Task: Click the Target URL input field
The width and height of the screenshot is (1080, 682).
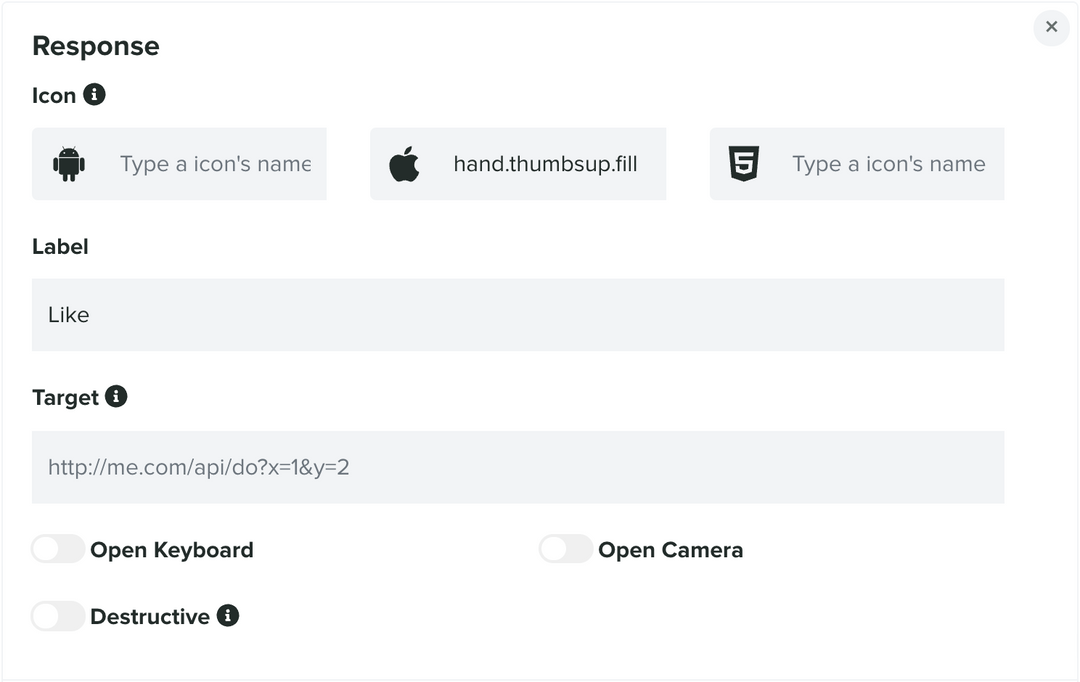Action: pos(518,467)
